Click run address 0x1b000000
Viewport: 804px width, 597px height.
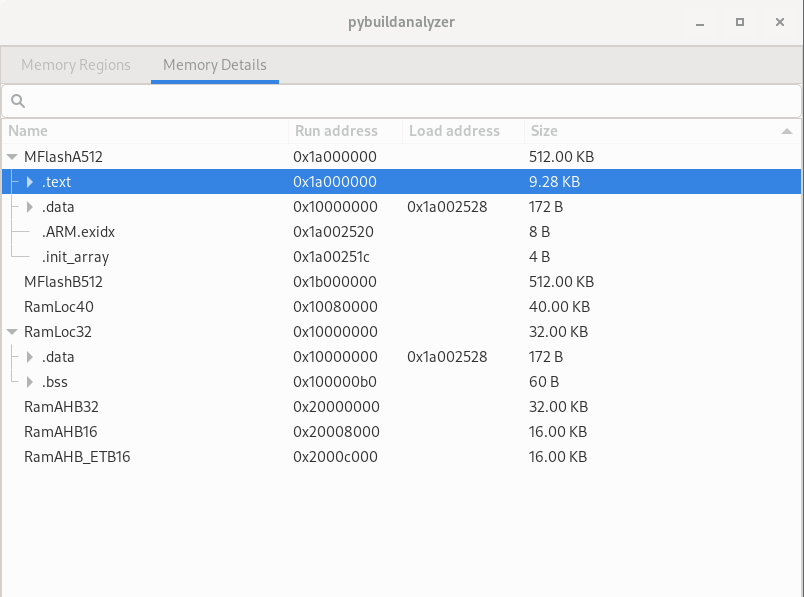pyautogui.click(x=335, y=282)
